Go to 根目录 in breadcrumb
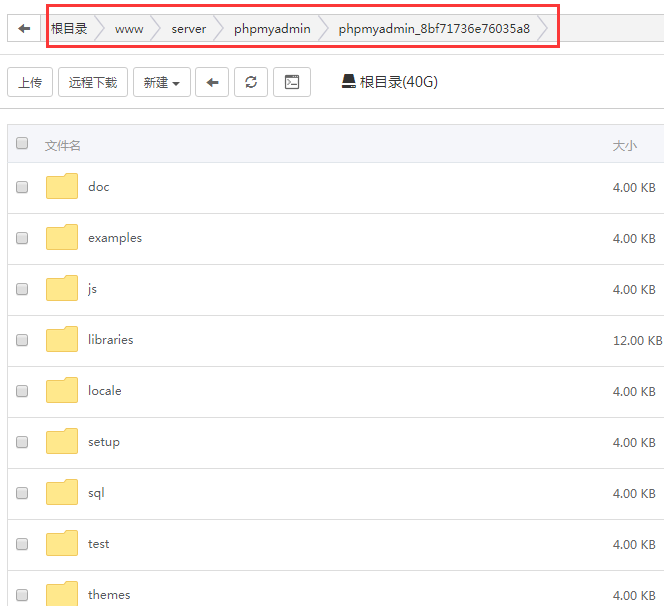Viewport: 664px width, 606px height. pos(69,28)
